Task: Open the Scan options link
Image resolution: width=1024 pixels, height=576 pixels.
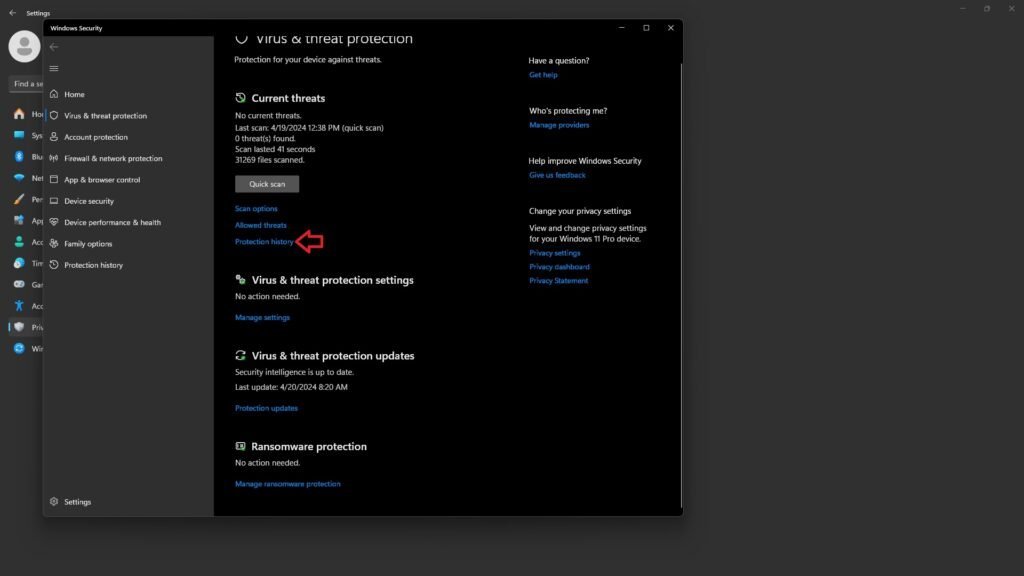Action: click(x=256, y=209)
